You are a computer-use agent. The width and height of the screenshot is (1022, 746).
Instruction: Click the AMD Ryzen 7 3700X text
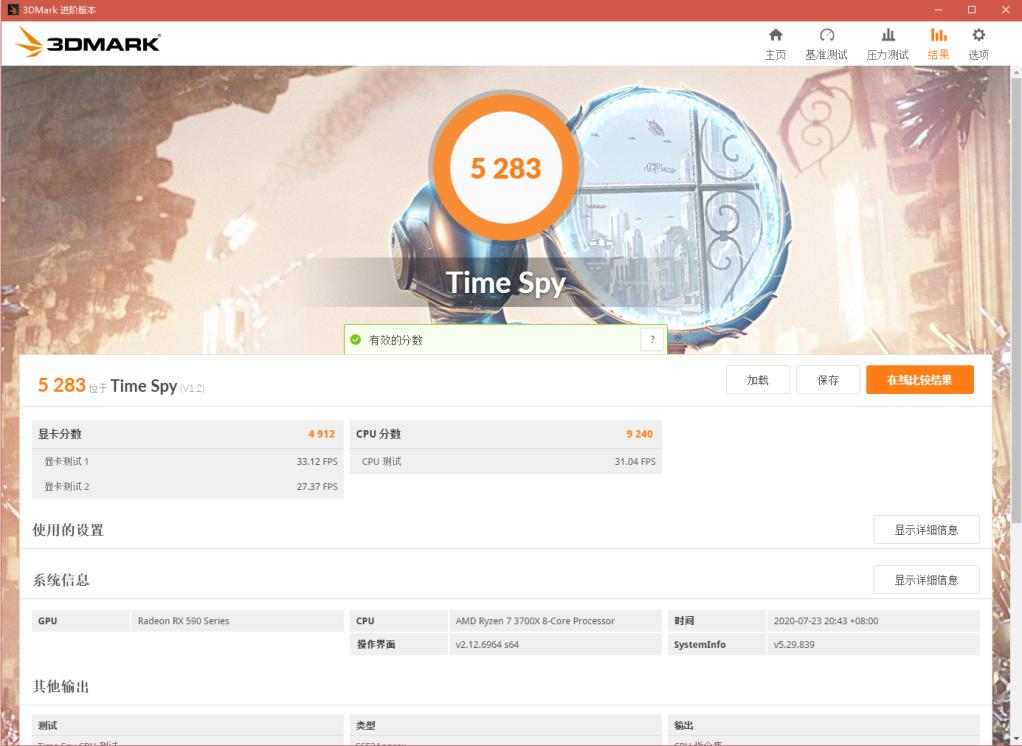coord(535,621)
